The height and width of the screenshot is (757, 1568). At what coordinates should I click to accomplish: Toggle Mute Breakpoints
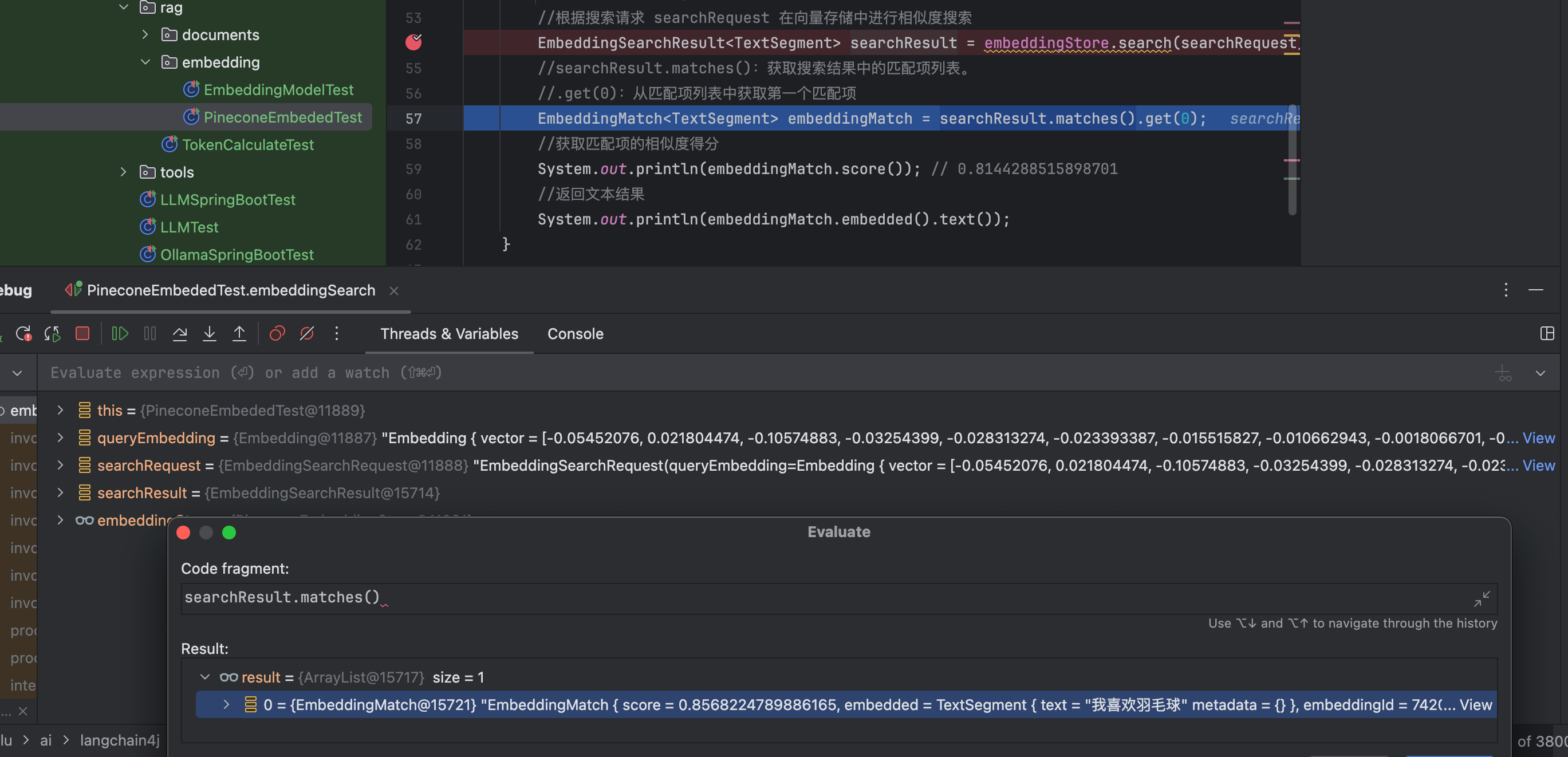(x=307, y=333)
